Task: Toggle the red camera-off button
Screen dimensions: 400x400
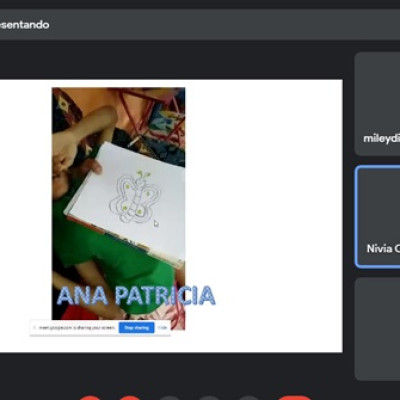Action: (130, 397)
